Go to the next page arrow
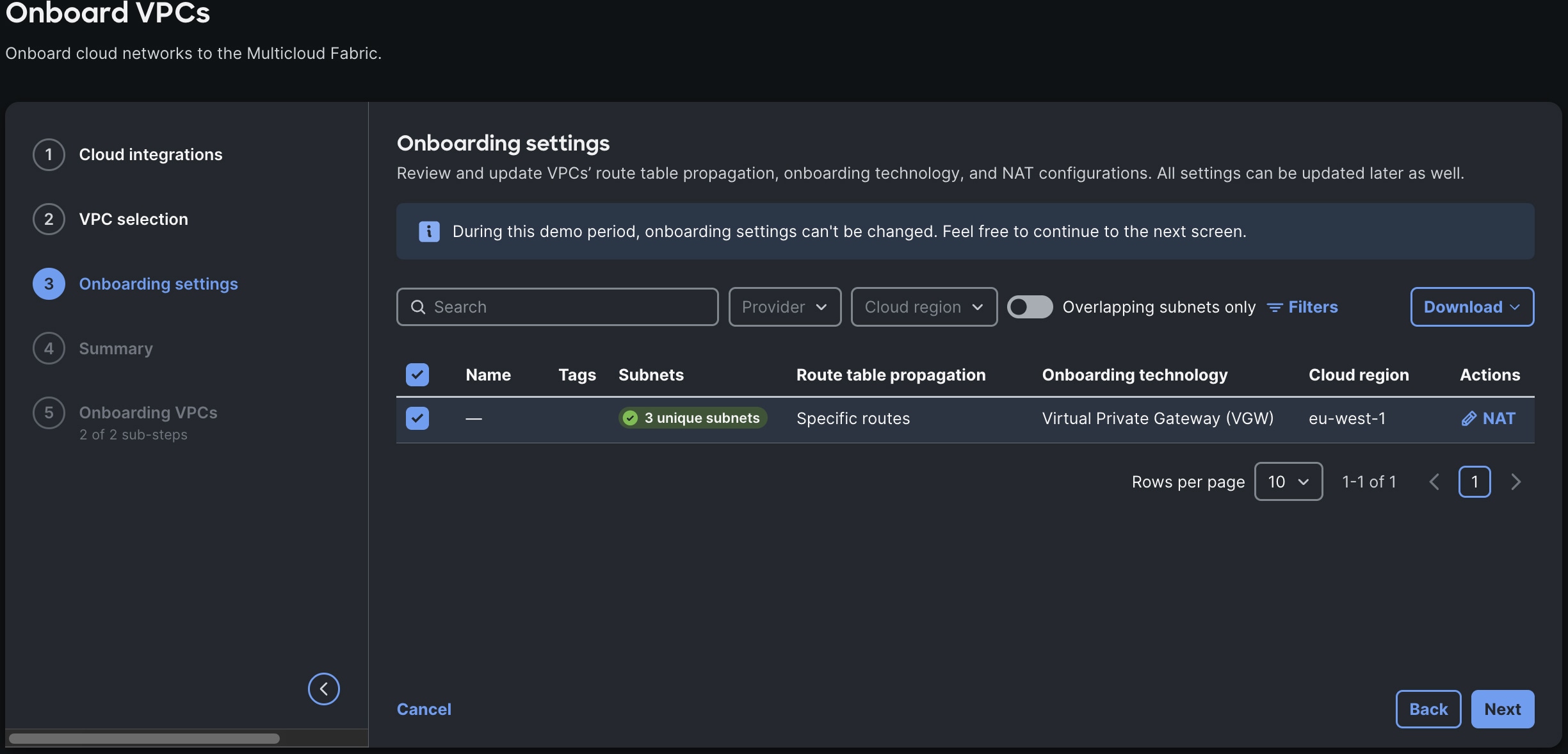 point(1515,482)
